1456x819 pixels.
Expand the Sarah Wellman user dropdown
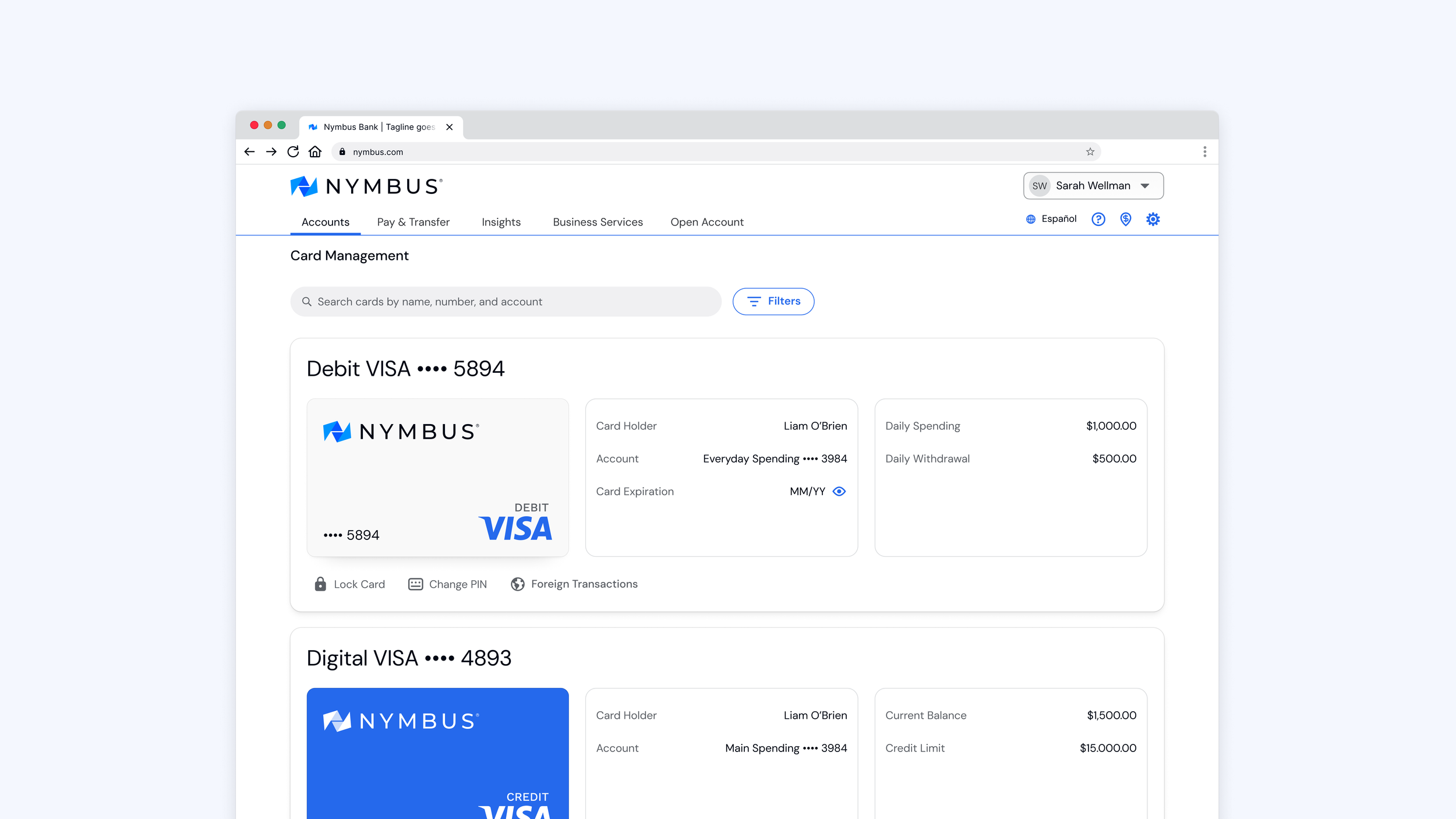1093,186
